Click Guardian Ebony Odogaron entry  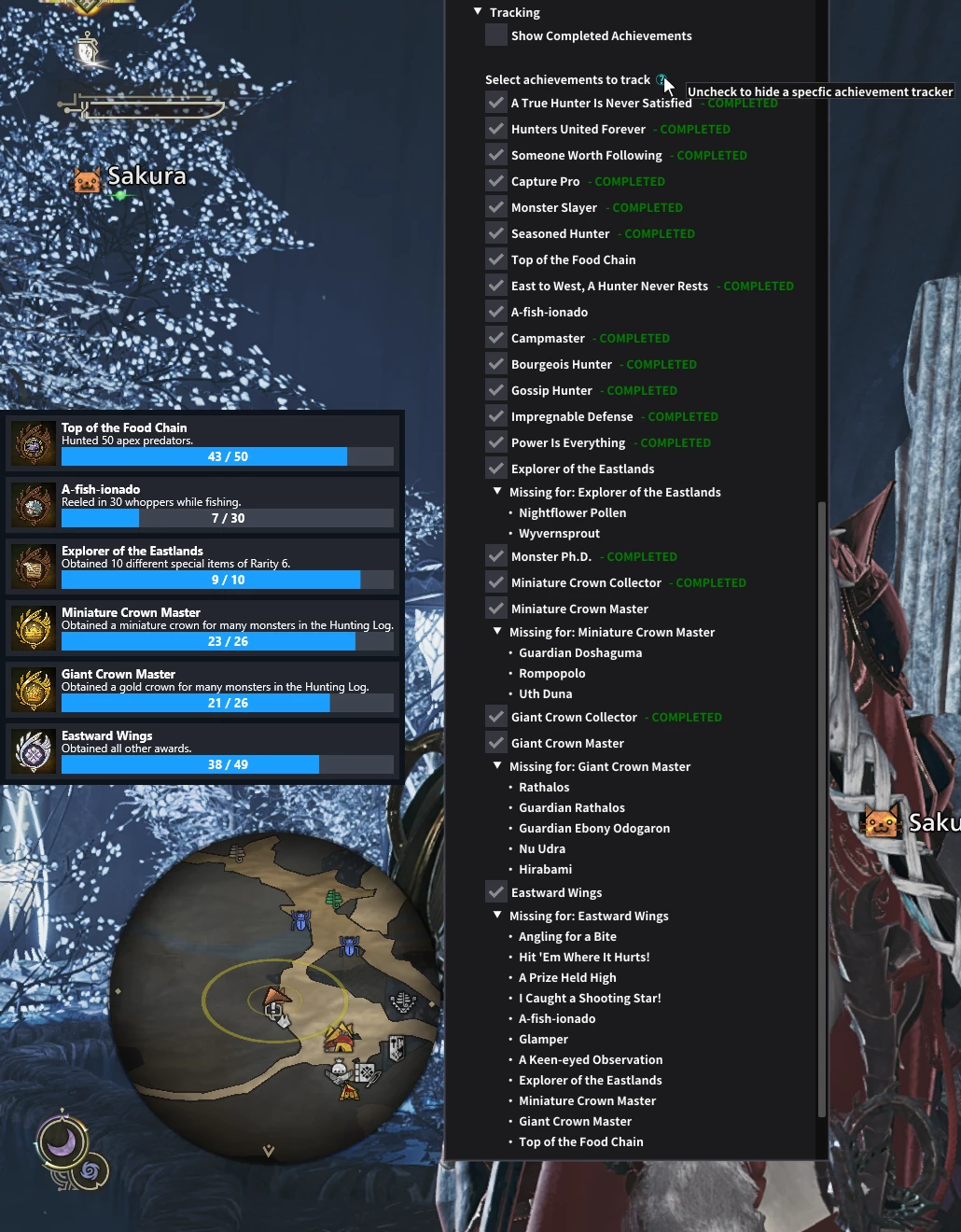click(x=594, y=828)
